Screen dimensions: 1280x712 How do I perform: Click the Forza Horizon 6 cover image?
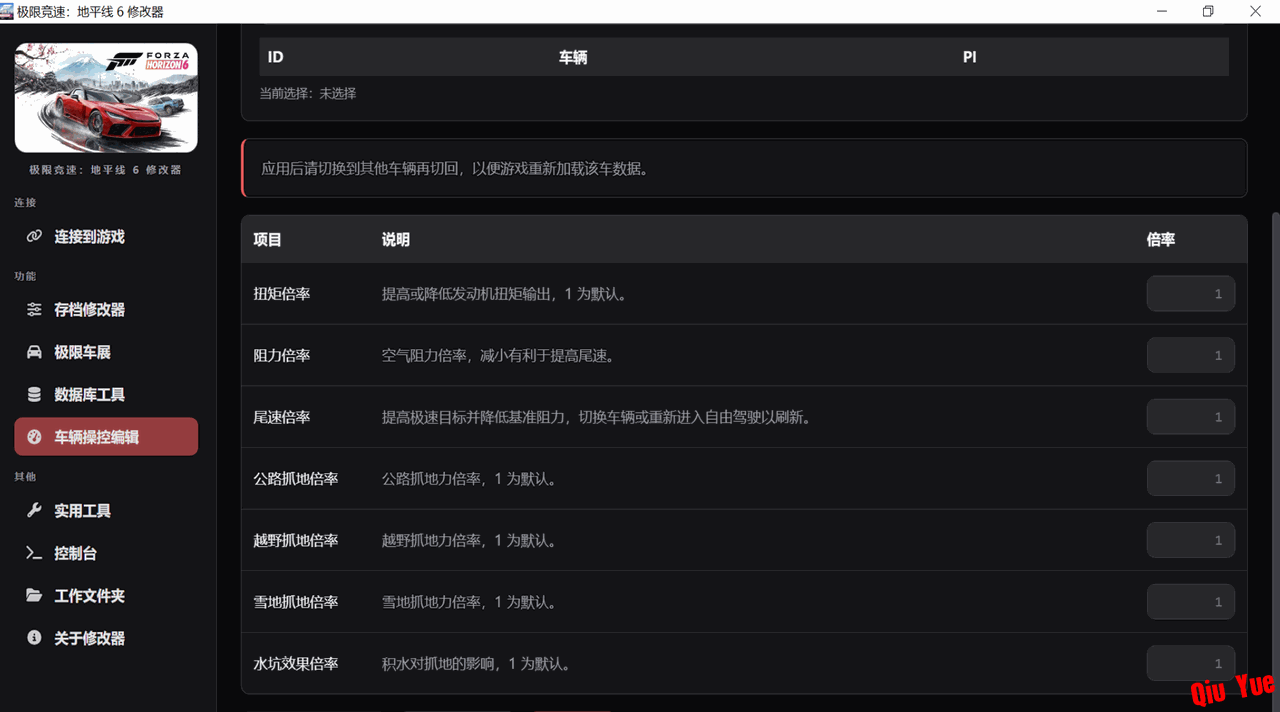(106, 98)
